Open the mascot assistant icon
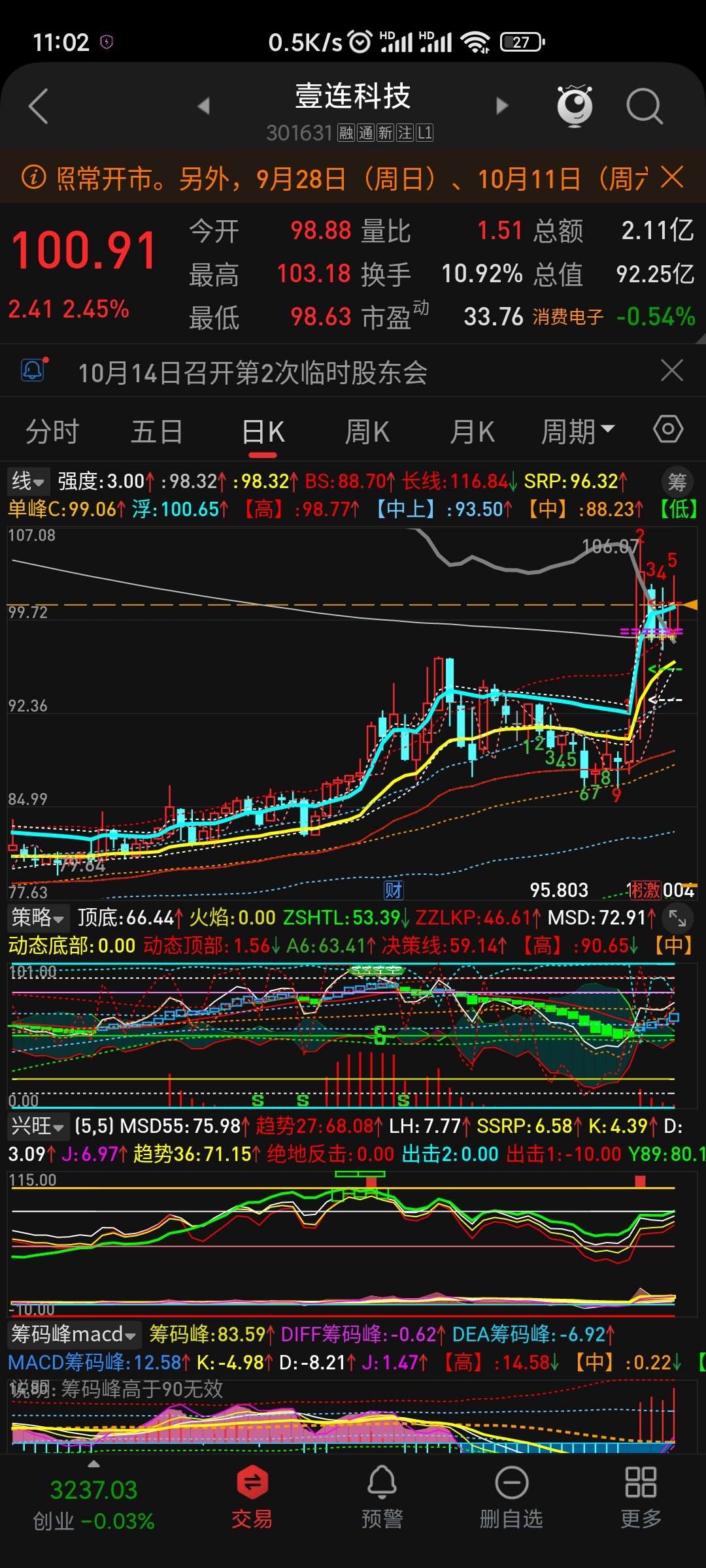The height and width of the screenshot is (1568, 706). point(574,106)
